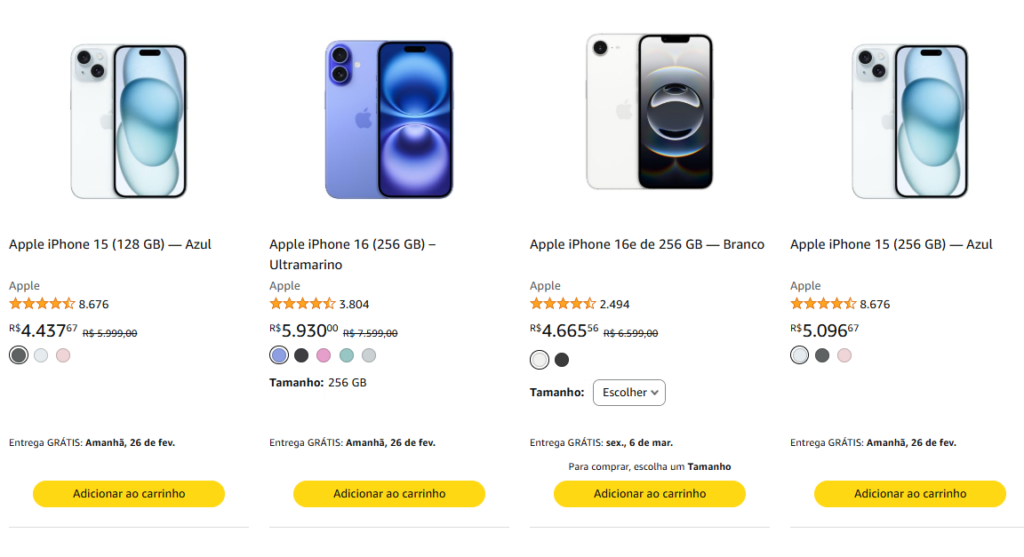Click star rating of iPhone 15 256 GB
Image resolution: width=1024 pixels, height=557 pixels.
click(x=823, y=304)
